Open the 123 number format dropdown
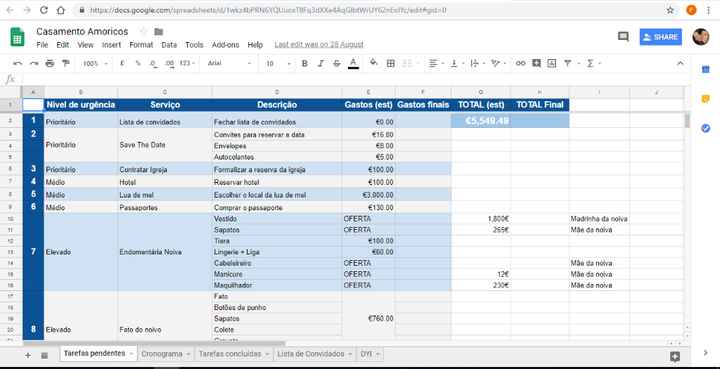Viewport: 720px width, 369px height. pyautogui.click(x=187, y=63)
